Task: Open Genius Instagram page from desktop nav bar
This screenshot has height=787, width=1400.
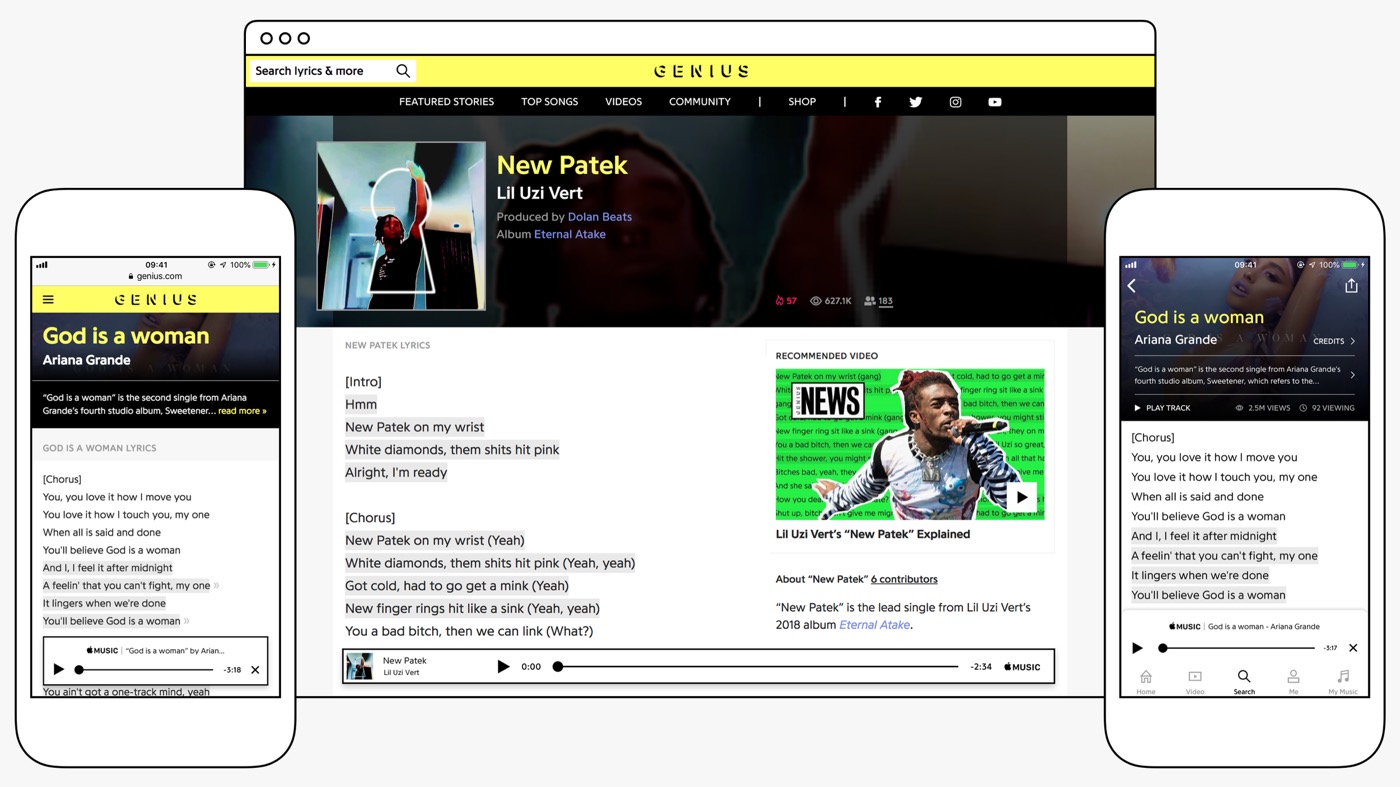Action: (x=955, y=102)
